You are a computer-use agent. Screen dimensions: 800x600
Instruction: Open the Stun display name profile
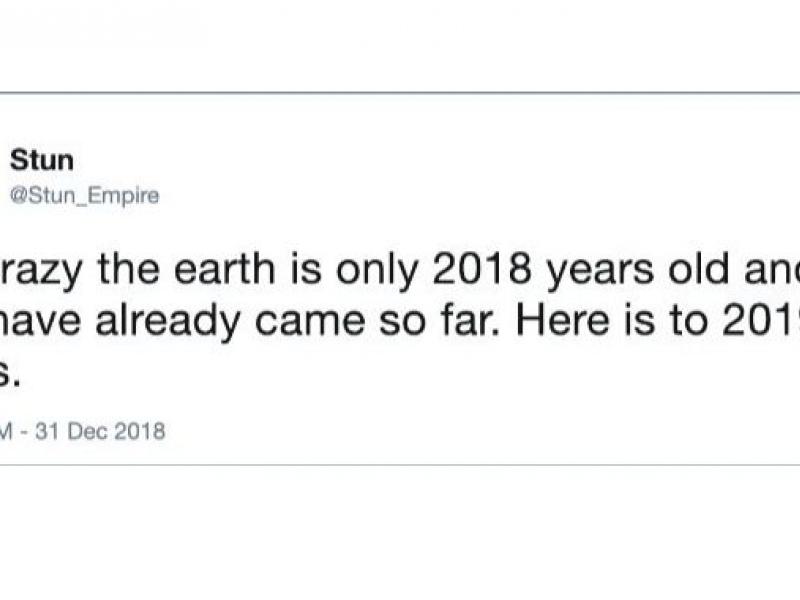point(41,160)
